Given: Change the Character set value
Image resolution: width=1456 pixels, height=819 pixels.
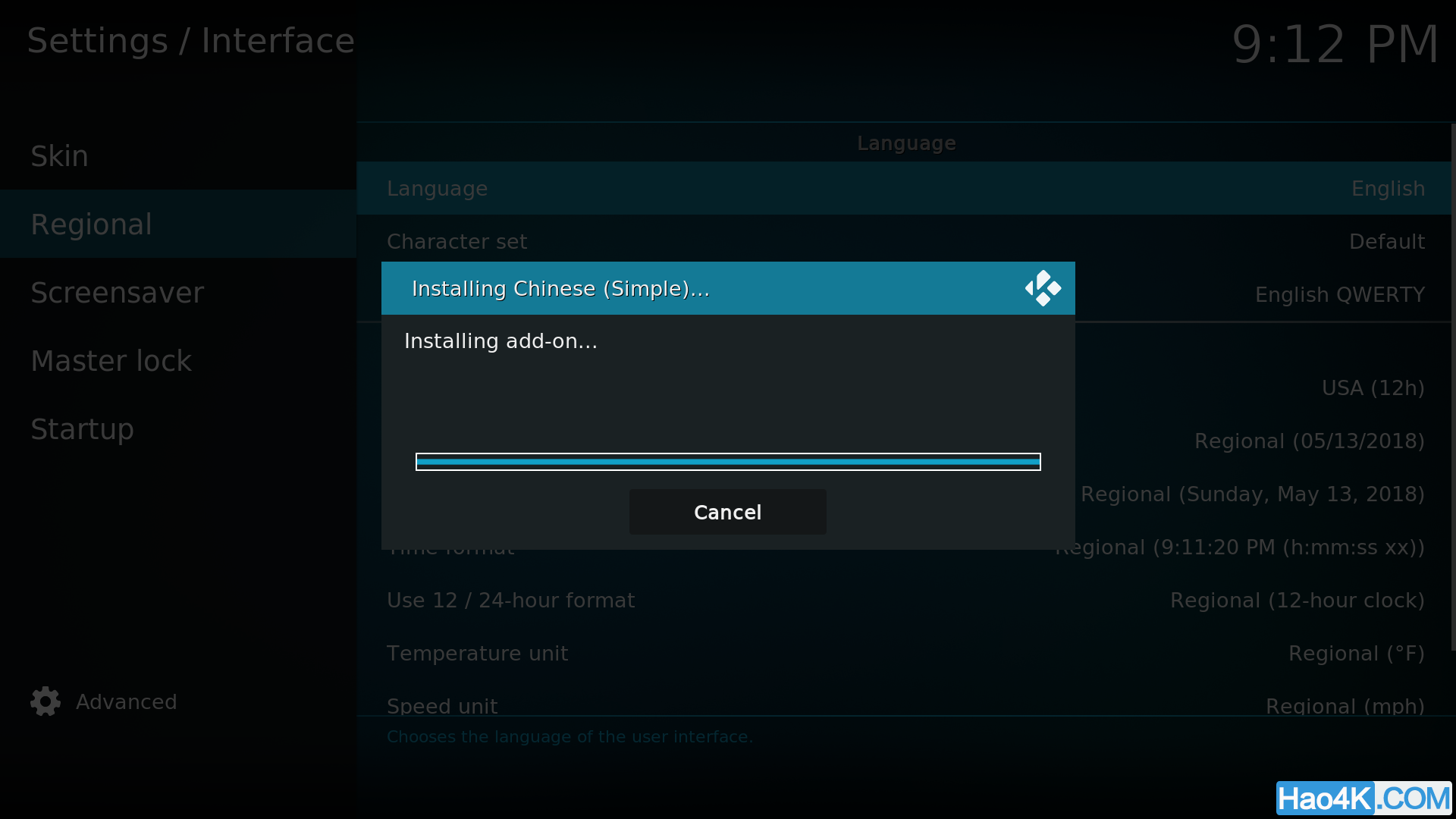Looking at the screenshot, I should pos(904,241).
